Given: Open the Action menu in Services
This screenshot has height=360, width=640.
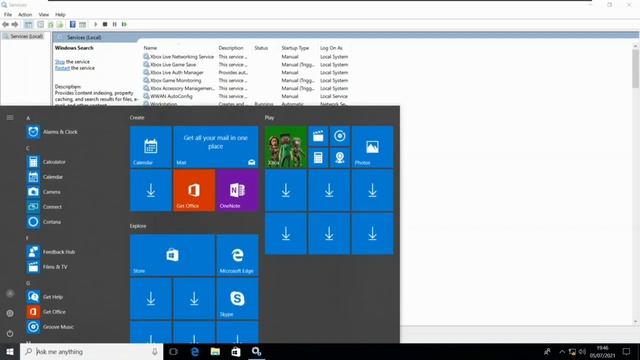Looking at the screenshot, I should click(x=25, y=14).
